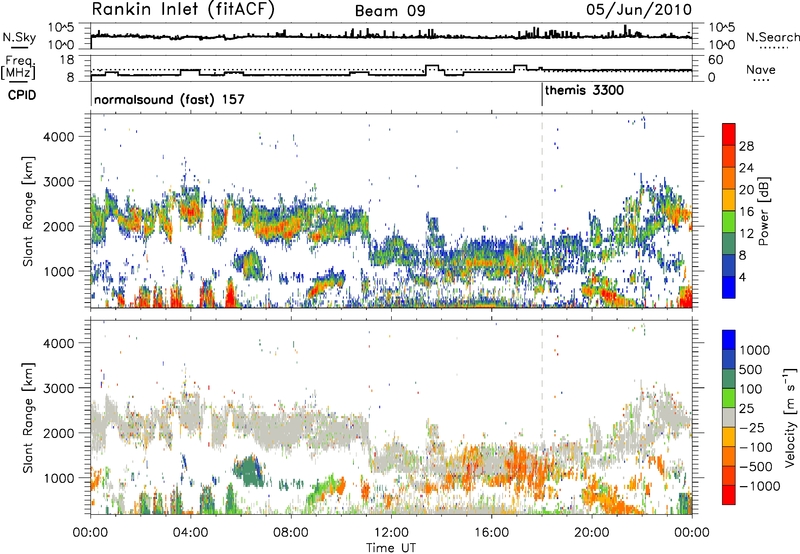Click the '20:00' time axis tick label
Screen dimensions: 800x554
tap(591, 533)
